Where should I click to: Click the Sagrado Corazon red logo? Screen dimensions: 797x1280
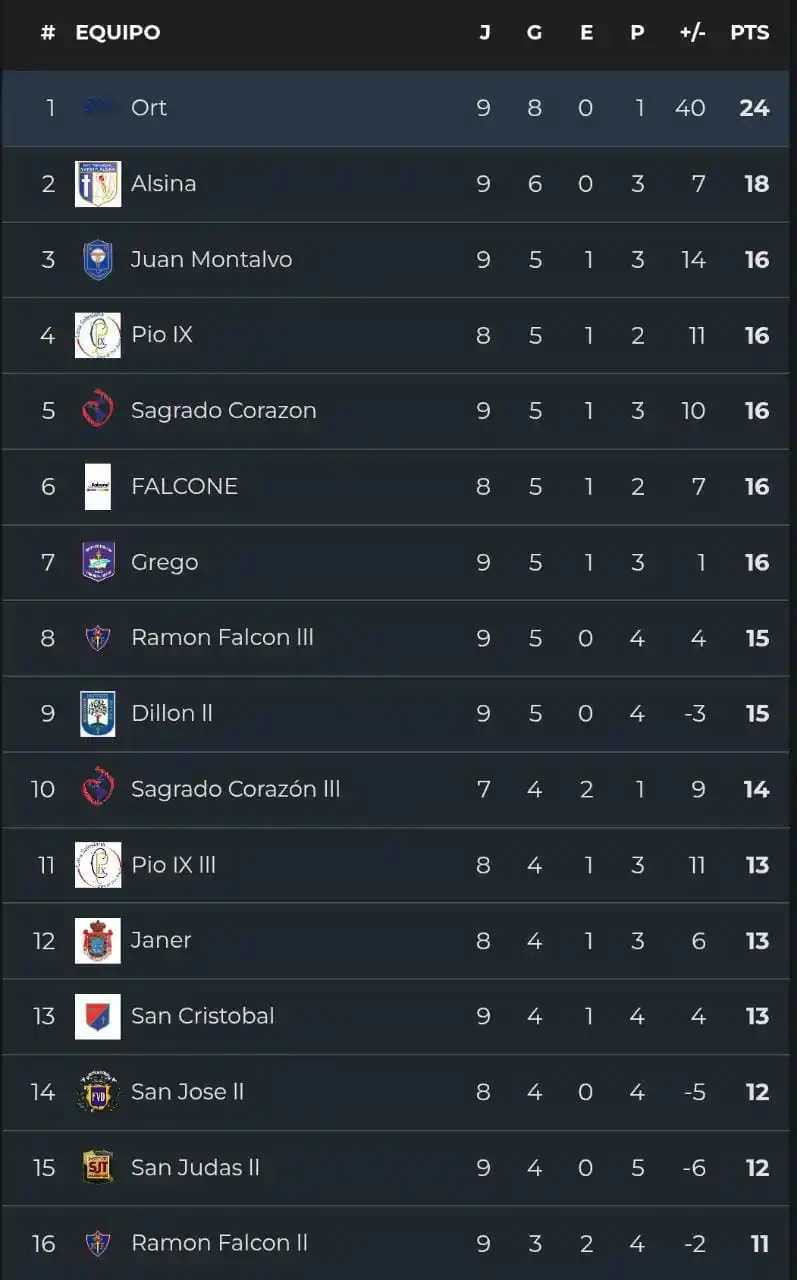click(98, 411)
